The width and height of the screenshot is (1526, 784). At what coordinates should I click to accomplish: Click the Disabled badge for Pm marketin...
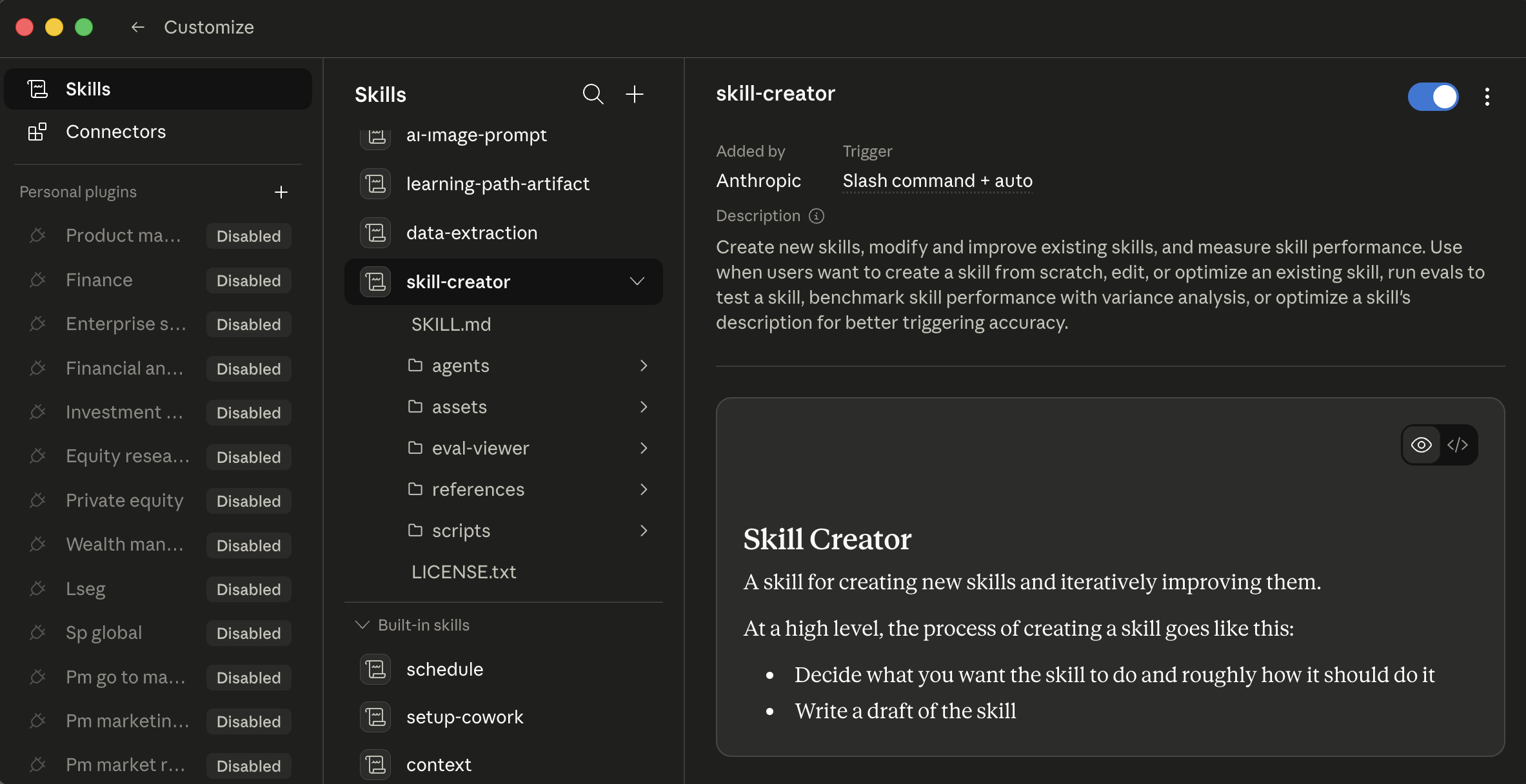coord(249,721)
